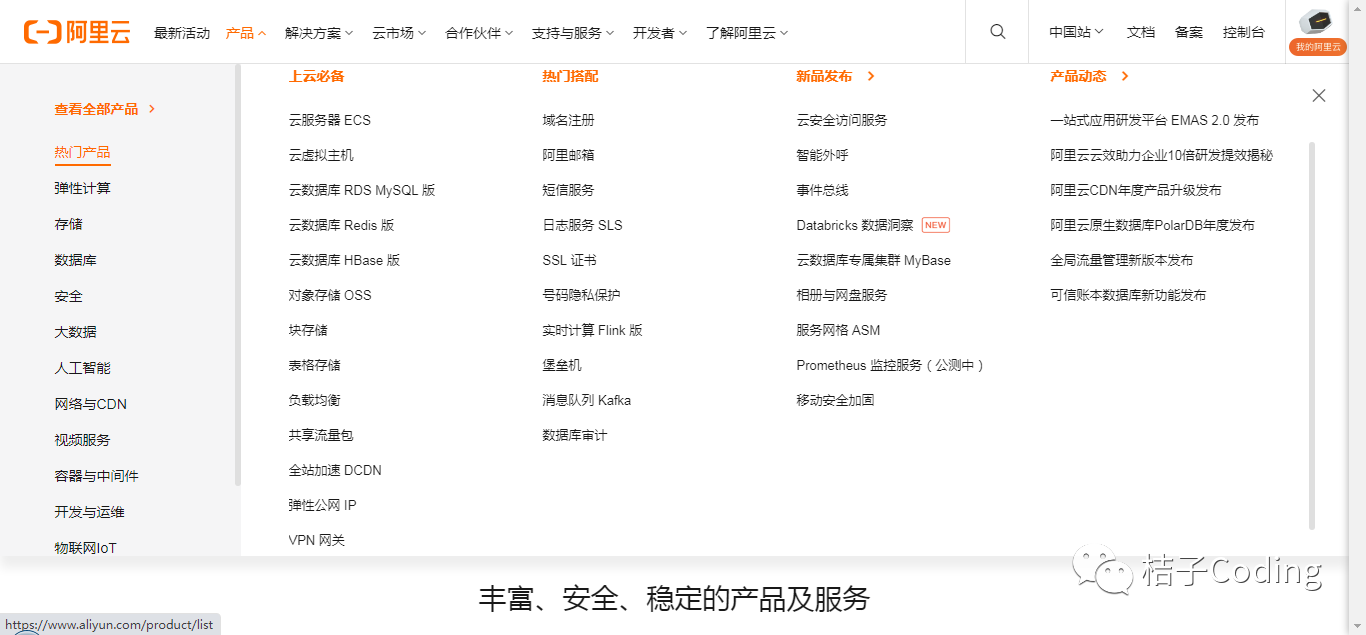Select 存储 category in sidebar
Viewport: 1366px width, 635px height.
[68, 224]
